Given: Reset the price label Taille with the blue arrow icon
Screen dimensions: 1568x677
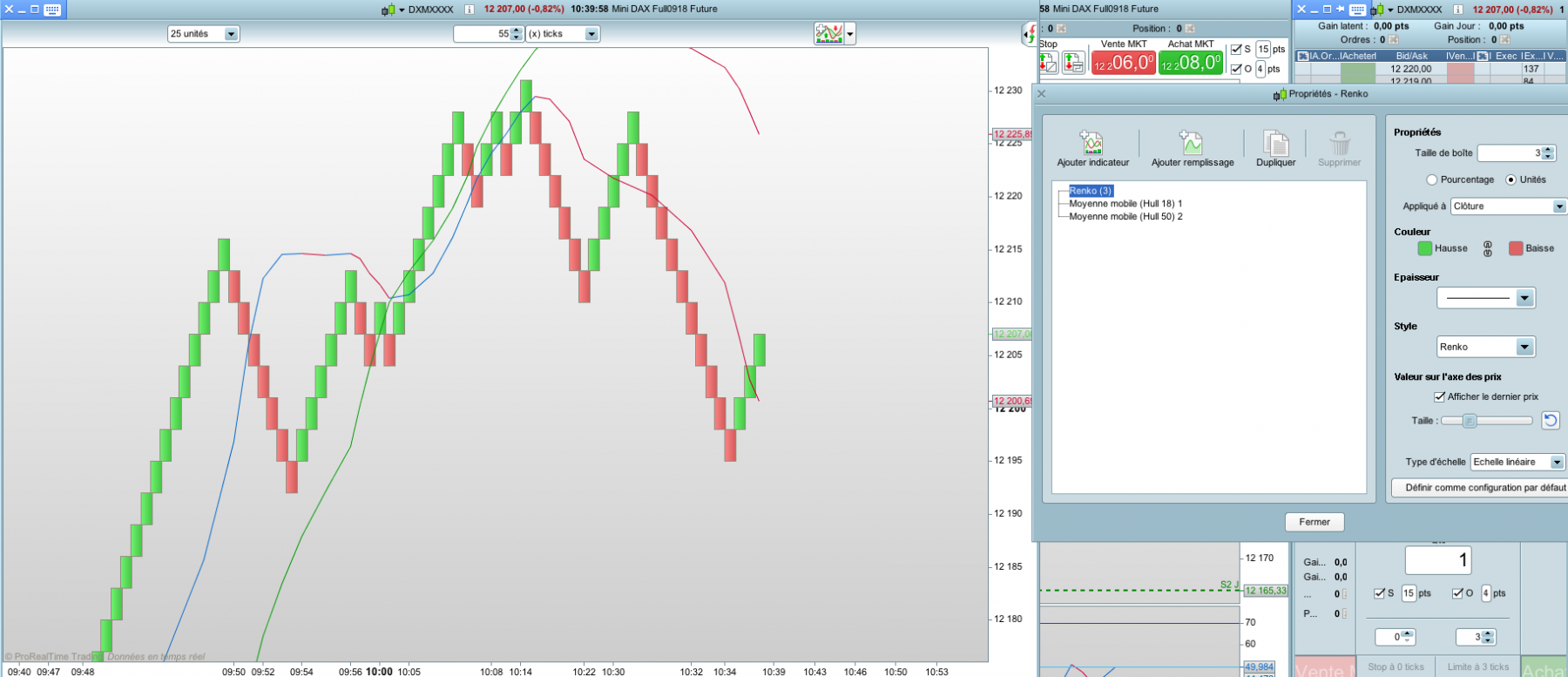Looking at the screenshot, I should [x=1551, y=421].
